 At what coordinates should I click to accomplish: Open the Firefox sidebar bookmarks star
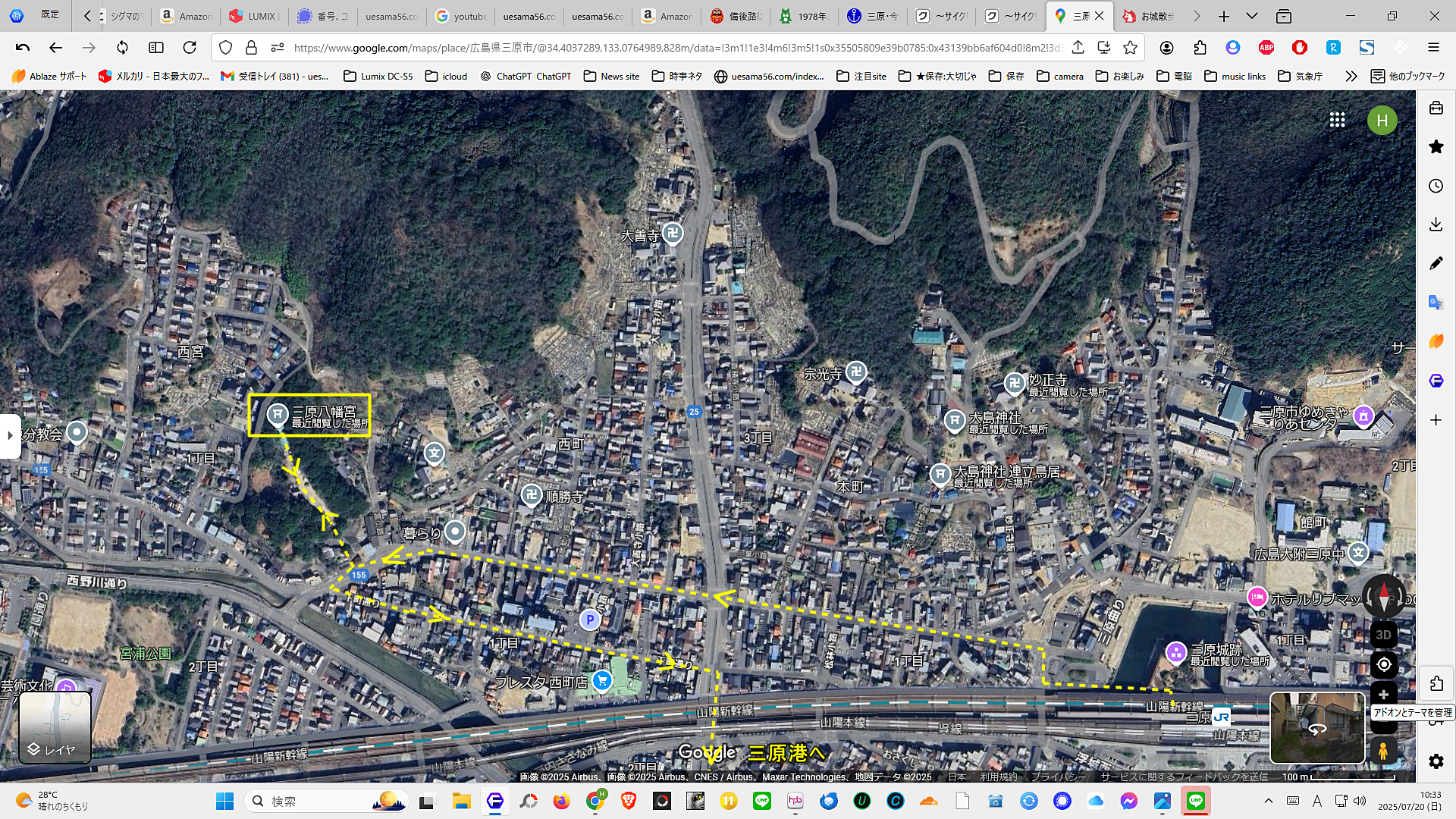pos(1436,147)
